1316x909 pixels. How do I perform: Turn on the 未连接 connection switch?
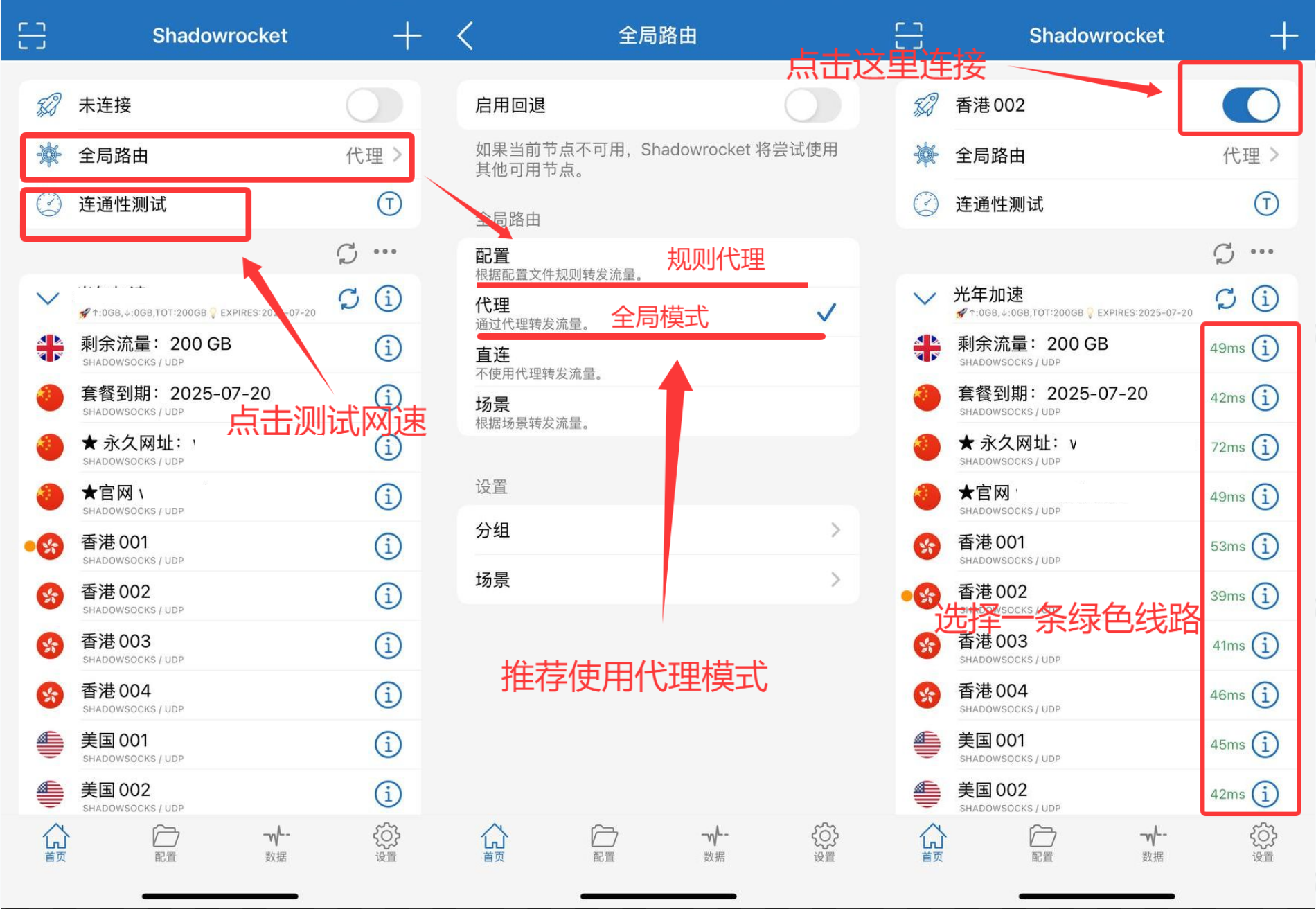click(x=375, y=105)
